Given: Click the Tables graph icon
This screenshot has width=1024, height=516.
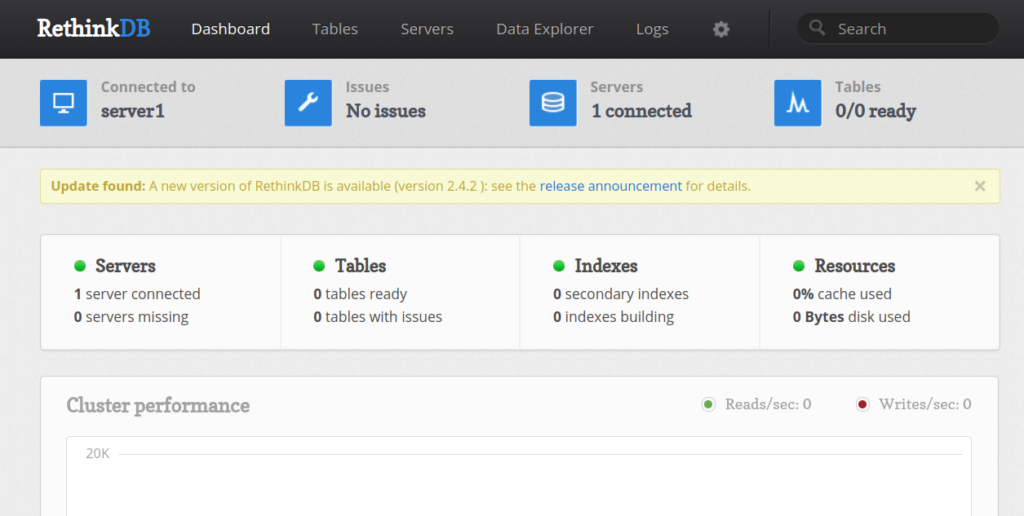Looking at the screenshot, I should click(x=798, y=103).
